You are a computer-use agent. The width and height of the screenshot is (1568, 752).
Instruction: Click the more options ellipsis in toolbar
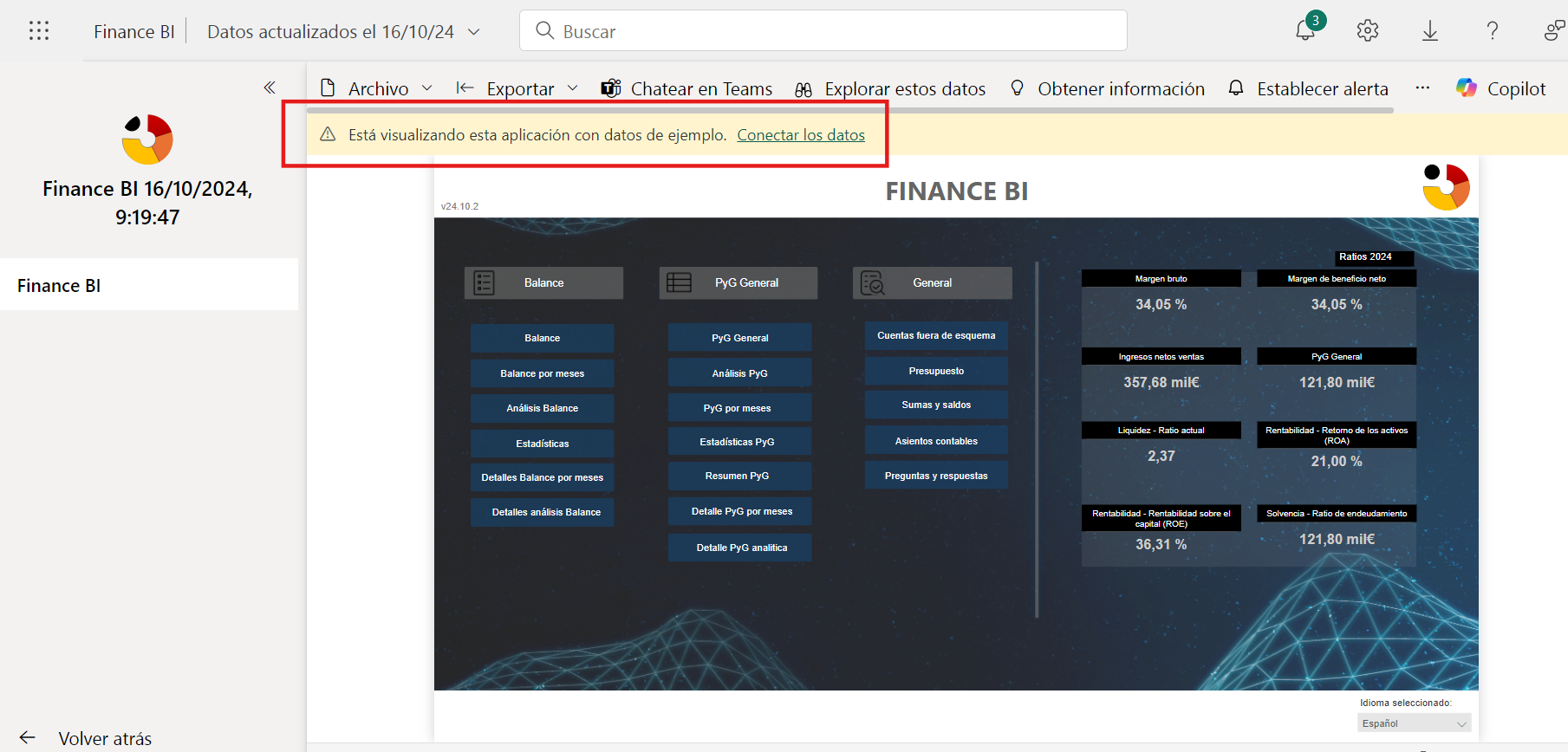pos(1422,88)
